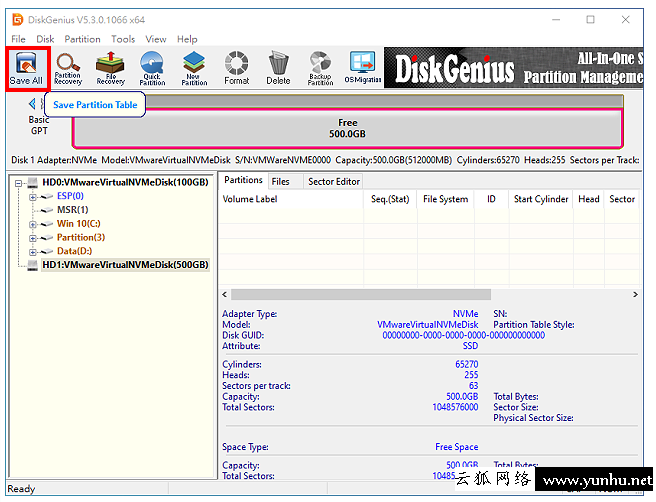Open the Disk menu
656x502 pixels.
pyautogui.click(x=45, y=39)
